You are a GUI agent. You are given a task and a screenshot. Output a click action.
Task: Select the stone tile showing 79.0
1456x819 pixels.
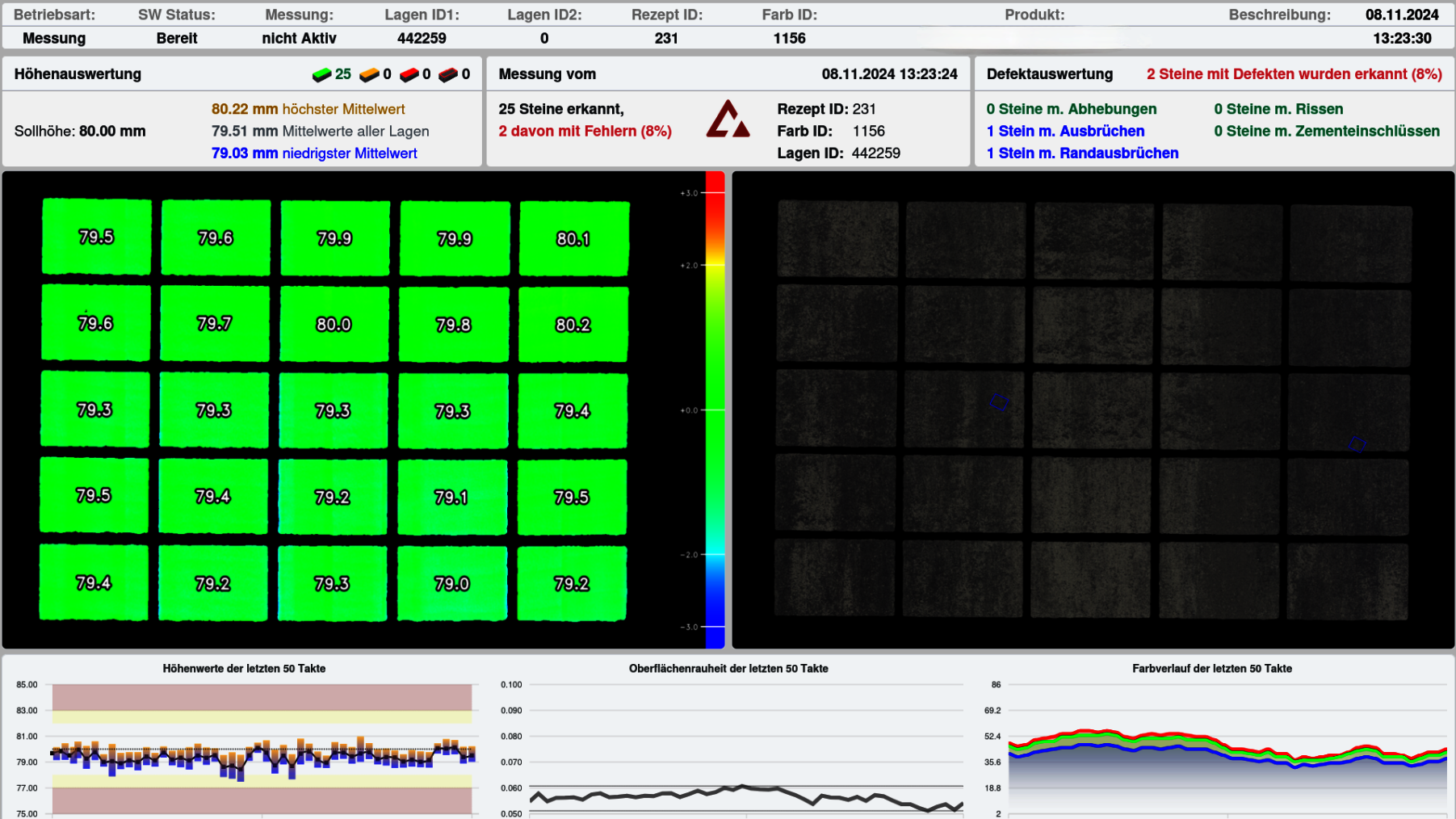(x=452, y=583)
